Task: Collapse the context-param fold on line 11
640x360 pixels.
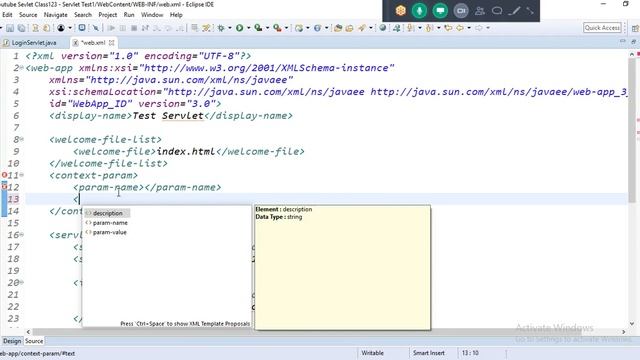Action: (22, 175)
